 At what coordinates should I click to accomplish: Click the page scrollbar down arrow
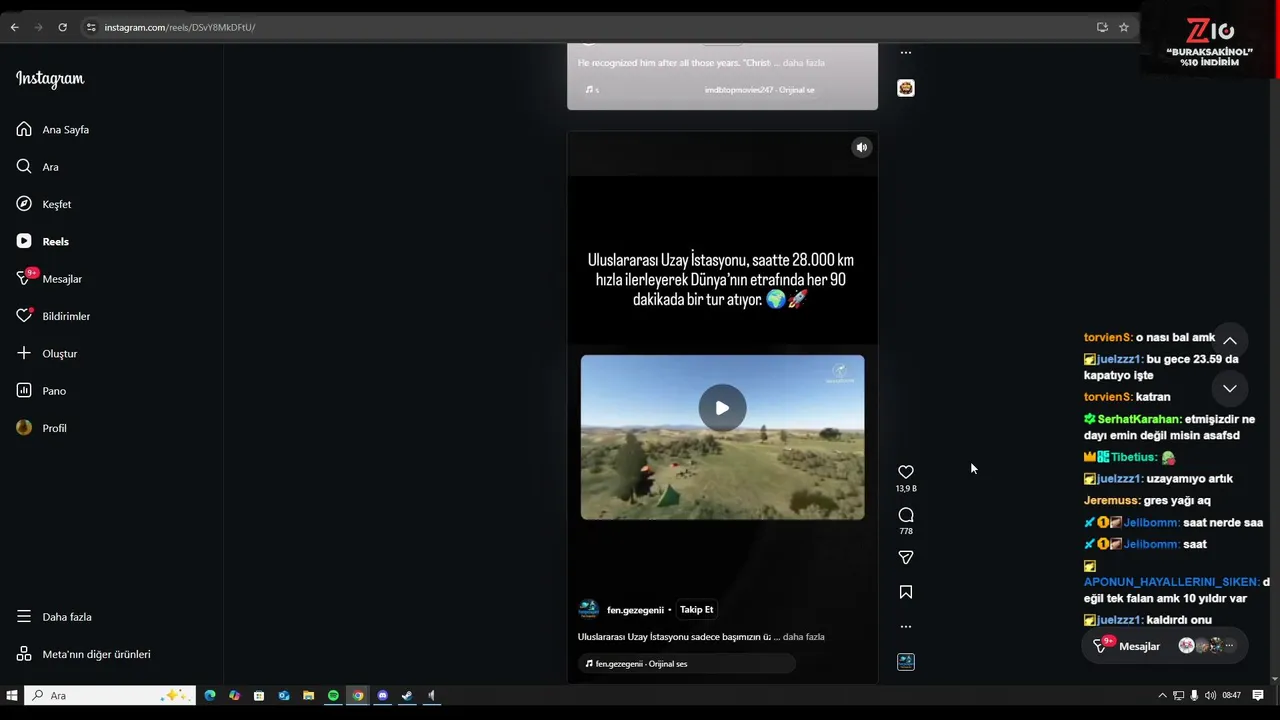click(x=1274, y=679)
